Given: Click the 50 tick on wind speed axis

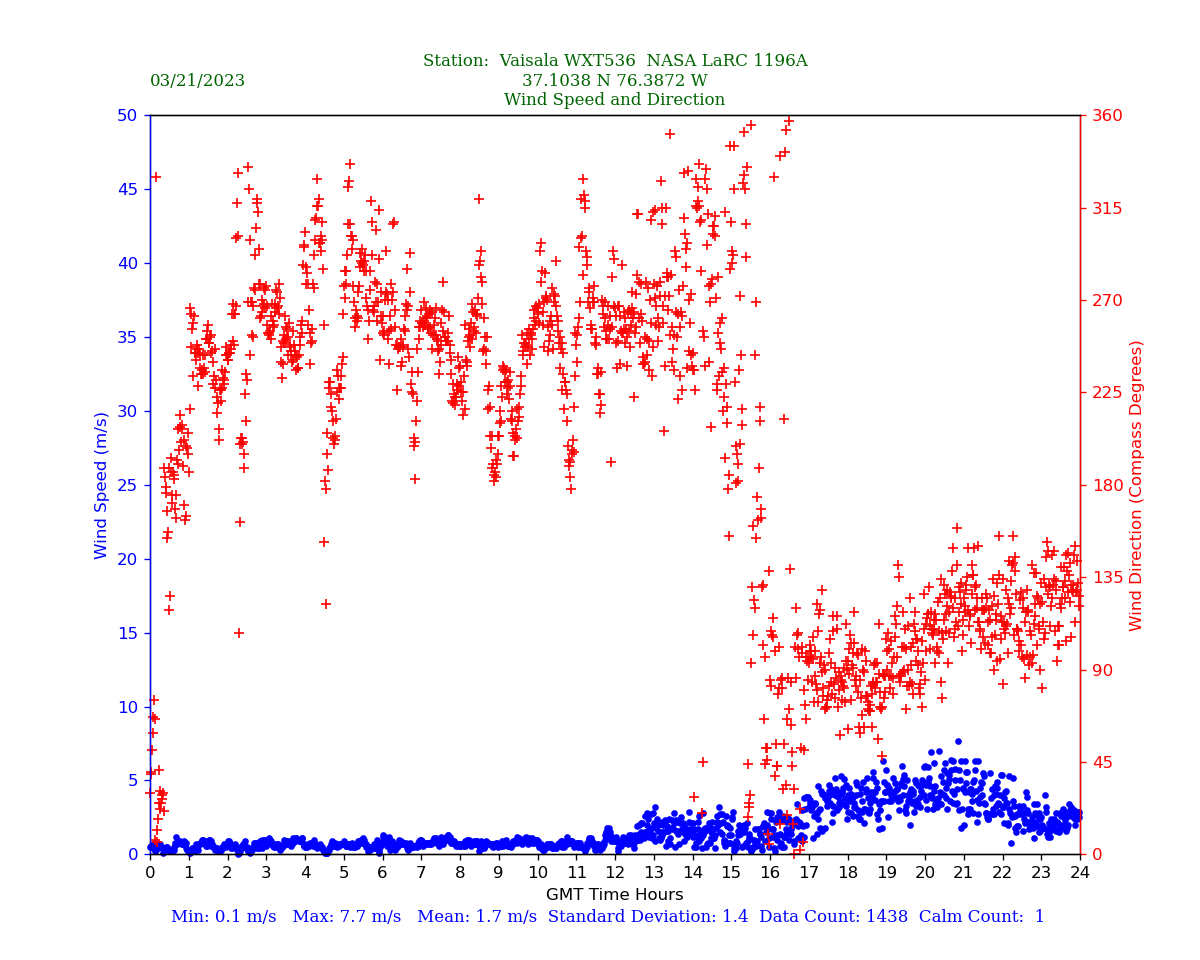Looking at the screenshot, I should click(126, 116).
